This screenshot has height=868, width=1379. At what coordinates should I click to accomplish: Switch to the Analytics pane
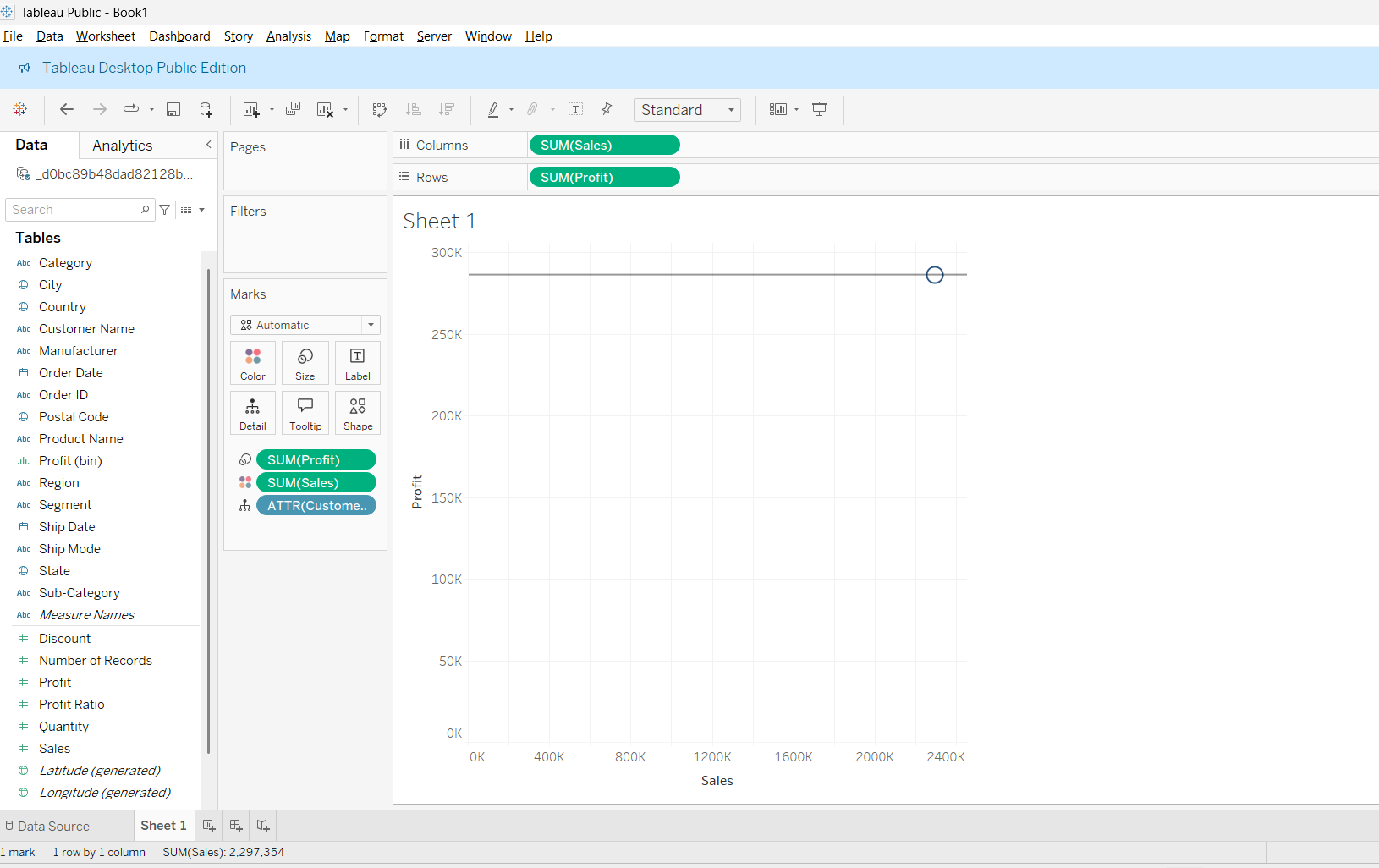pyautogui.click(x=124, y=145)
